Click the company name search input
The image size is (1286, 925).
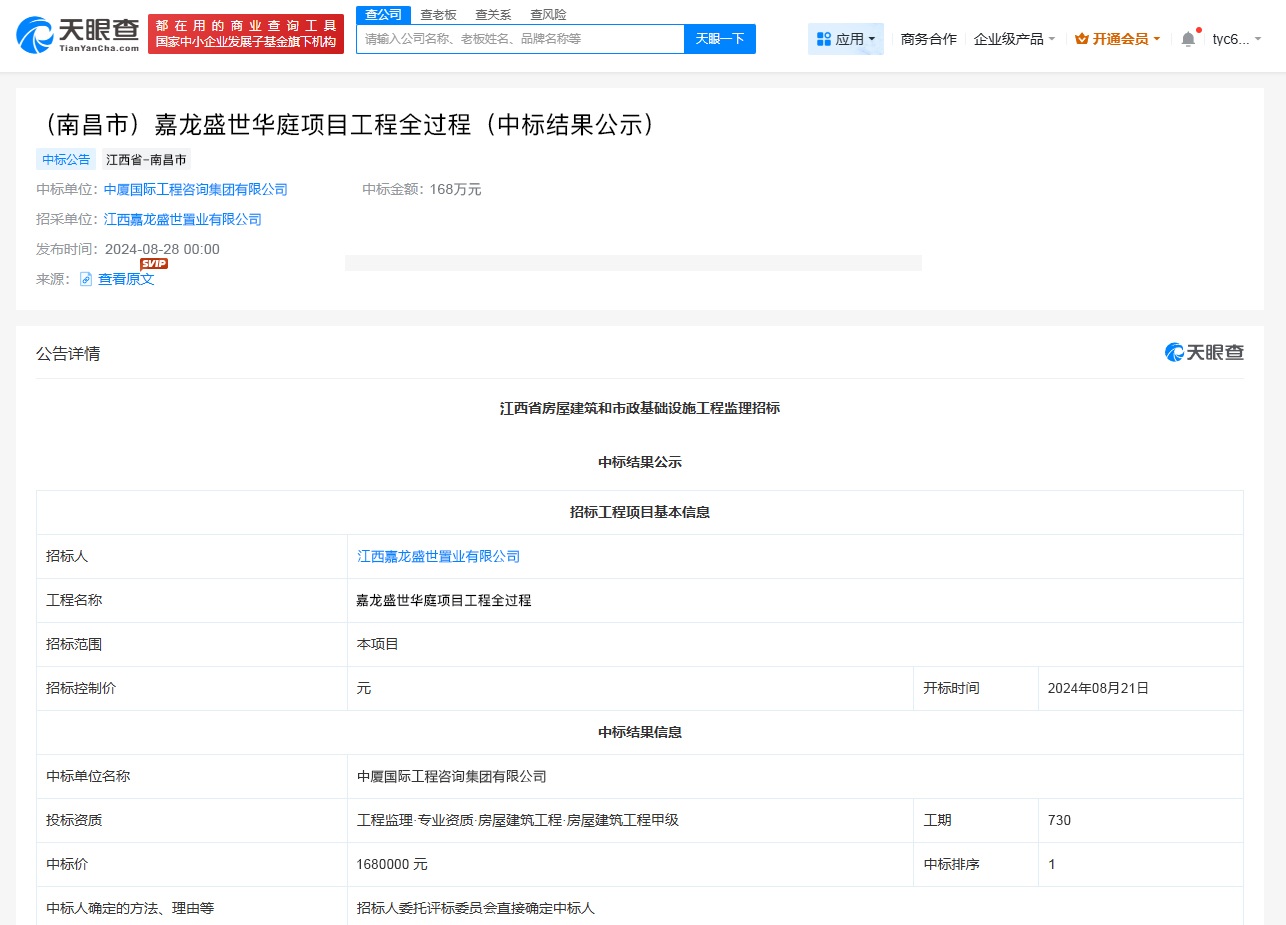coord(520,39)
